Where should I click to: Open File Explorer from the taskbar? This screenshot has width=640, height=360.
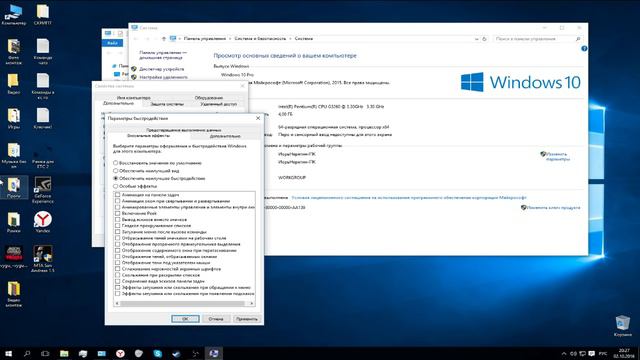pyautogui.click(x=64, y=353)
